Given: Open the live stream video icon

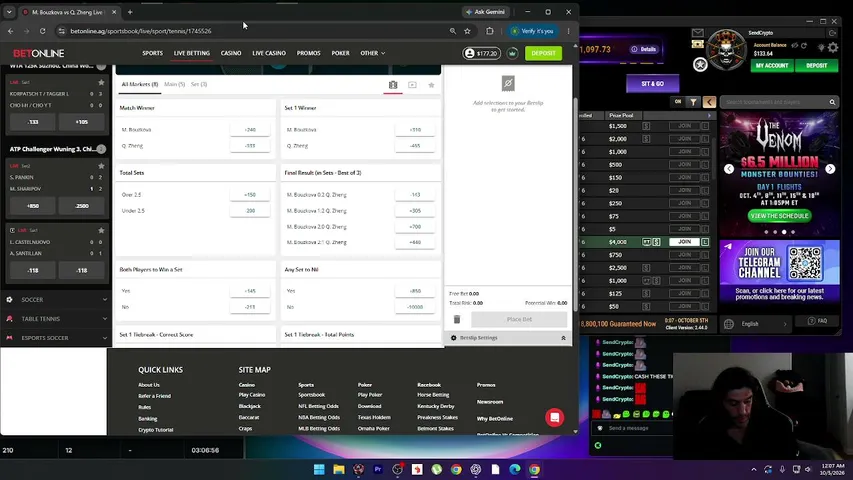Looking at the screenshot, I should pyautogui.click(x=412, y=85).
